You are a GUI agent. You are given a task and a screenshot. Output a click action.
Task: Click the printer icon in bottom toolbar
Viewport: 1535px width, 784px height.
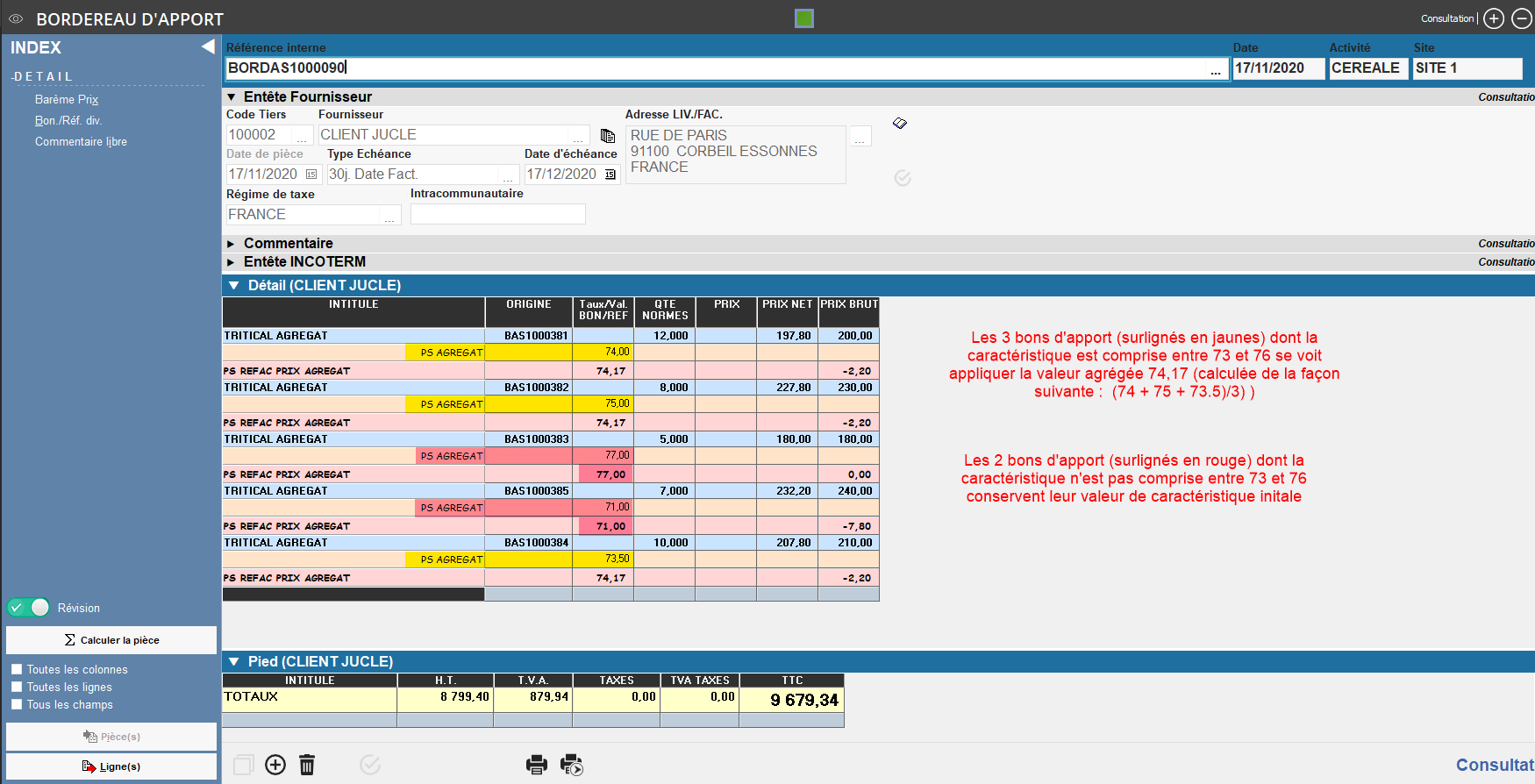[x=537, y=765]
